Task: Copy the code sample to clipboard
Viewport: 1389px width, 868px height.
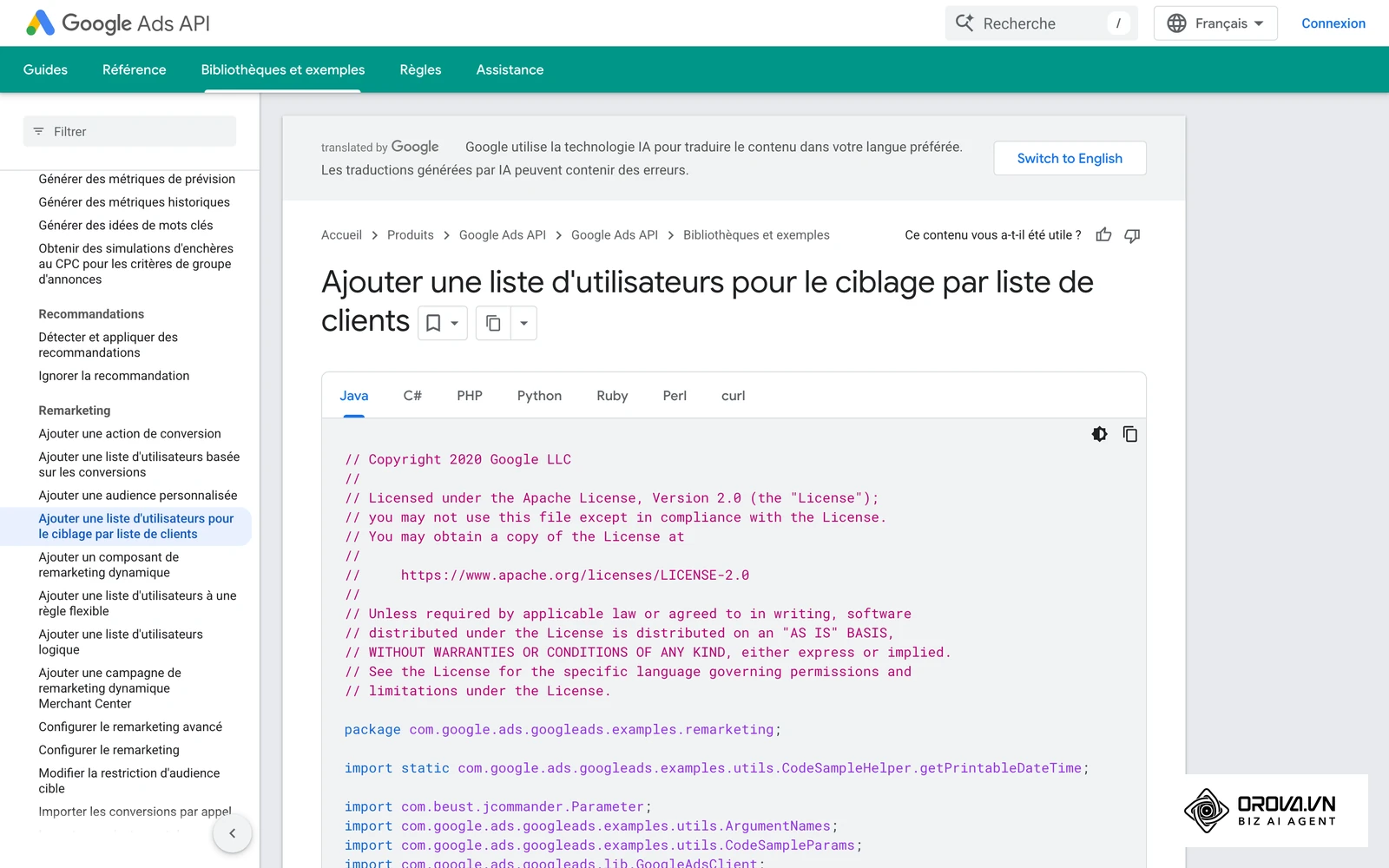Action: 1130,434
